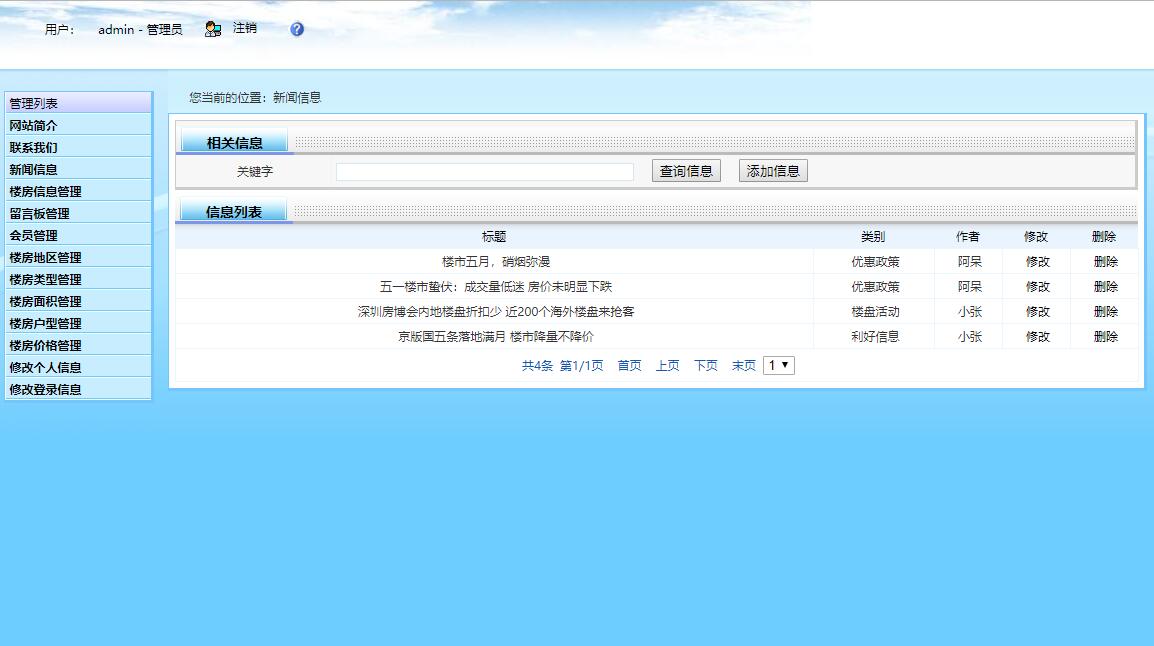Click the logout user icon beside 注销

point(211,29)
